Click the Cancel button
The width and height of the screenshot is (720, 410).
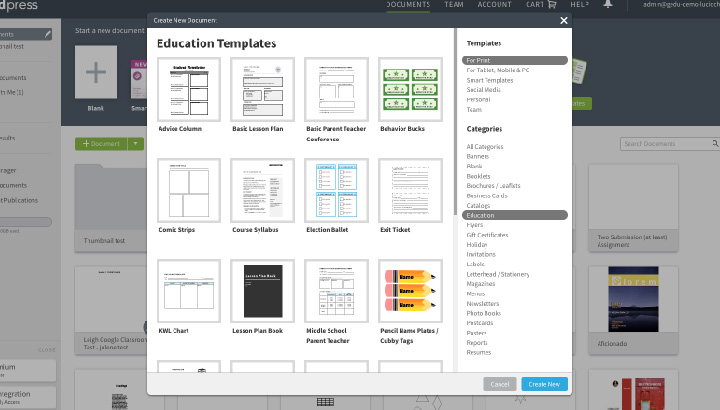click(500, 384)
